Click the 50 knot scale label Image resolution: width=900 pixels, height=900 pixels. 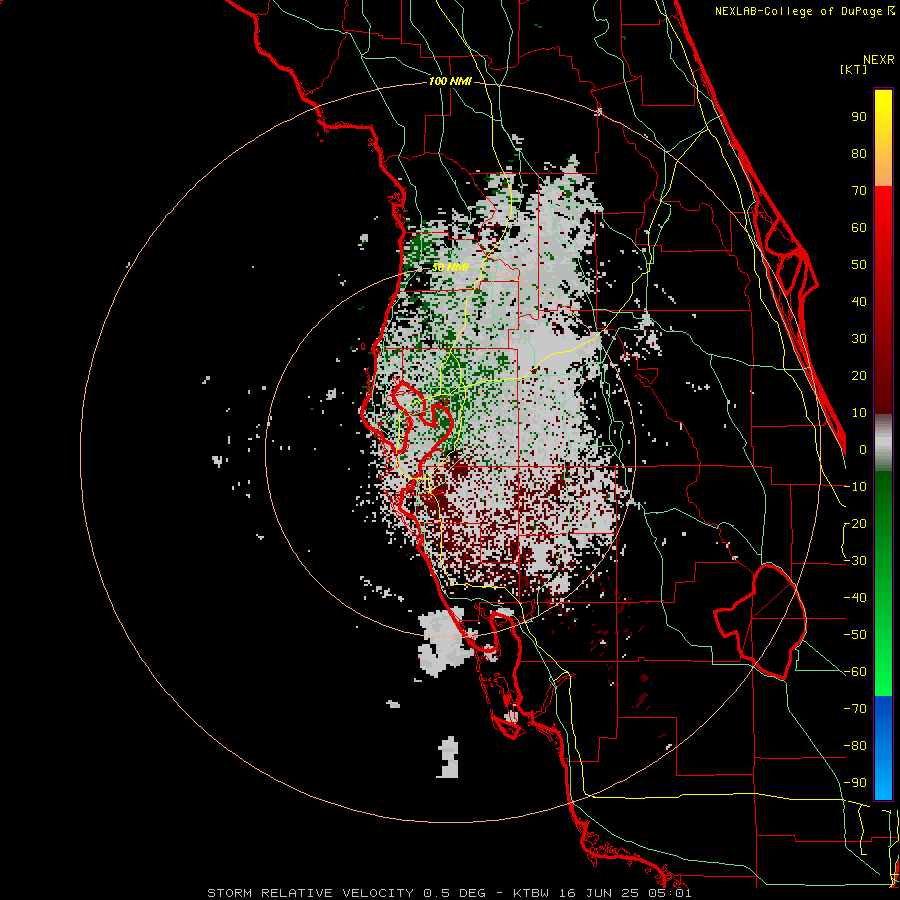tap(859, 265)
